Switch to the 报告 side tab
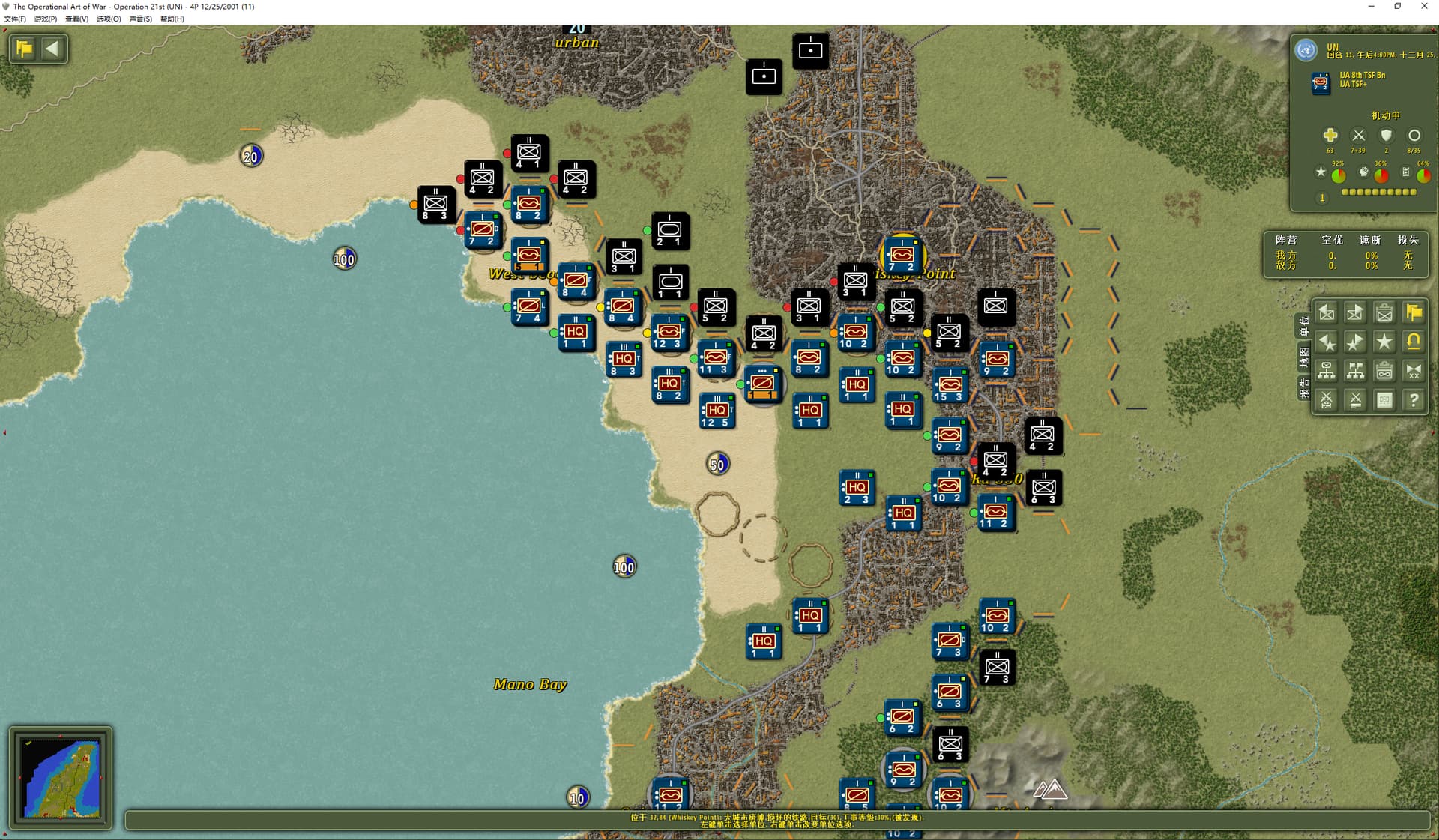 click(x=1304, y=387)
